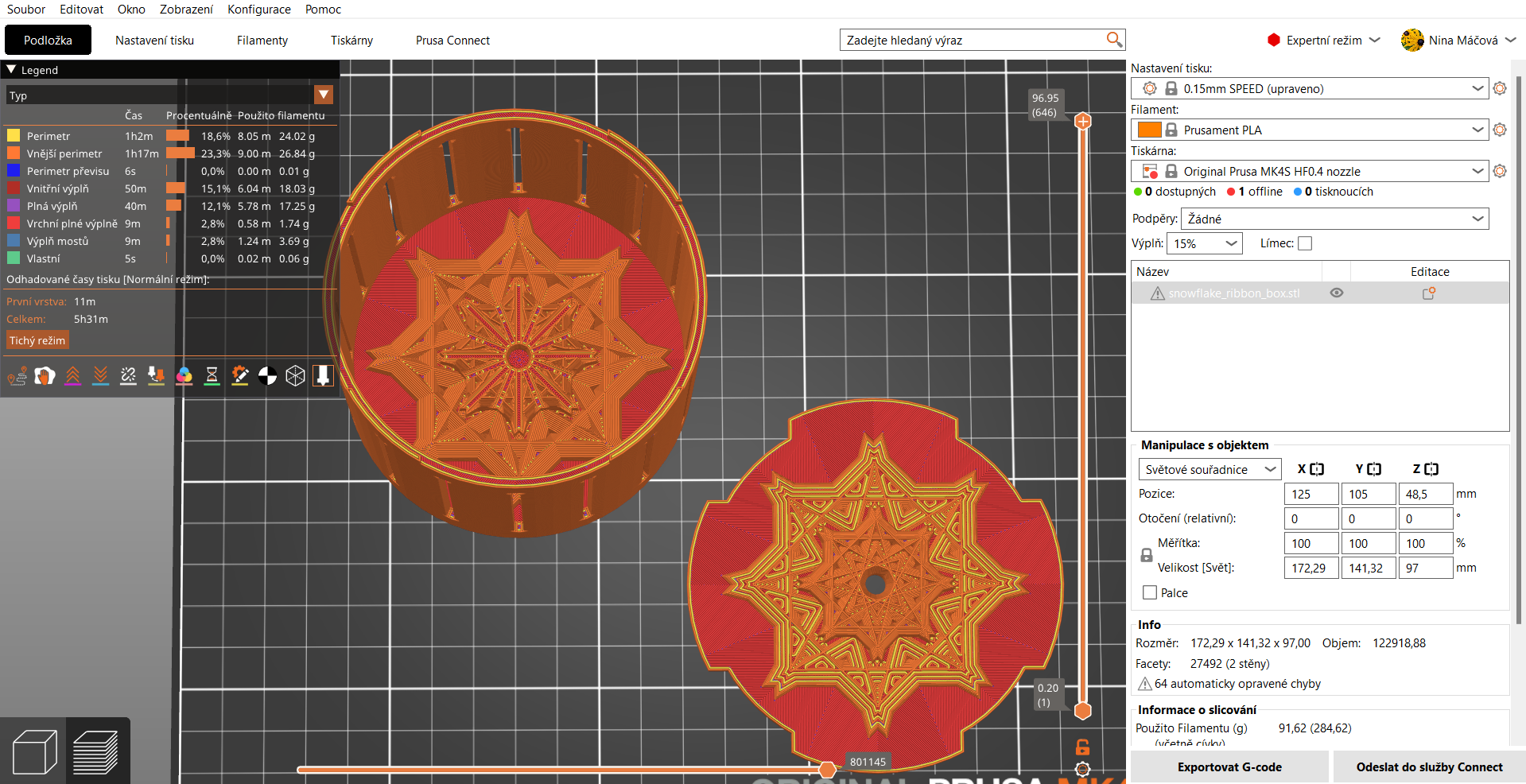Toggle seams broken-link icon

click(x=129, y=375)
